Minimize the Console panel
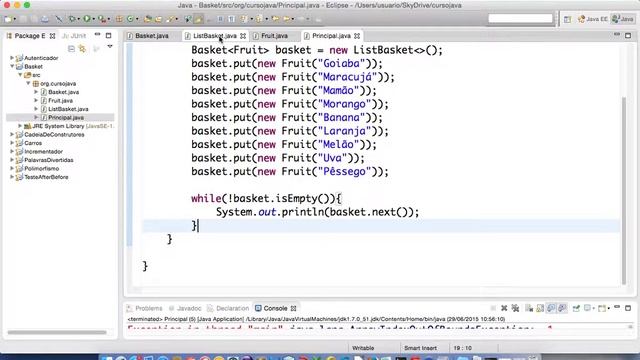Image resolution: width=640 pixels, height=360 pixels. click(617, 308)
